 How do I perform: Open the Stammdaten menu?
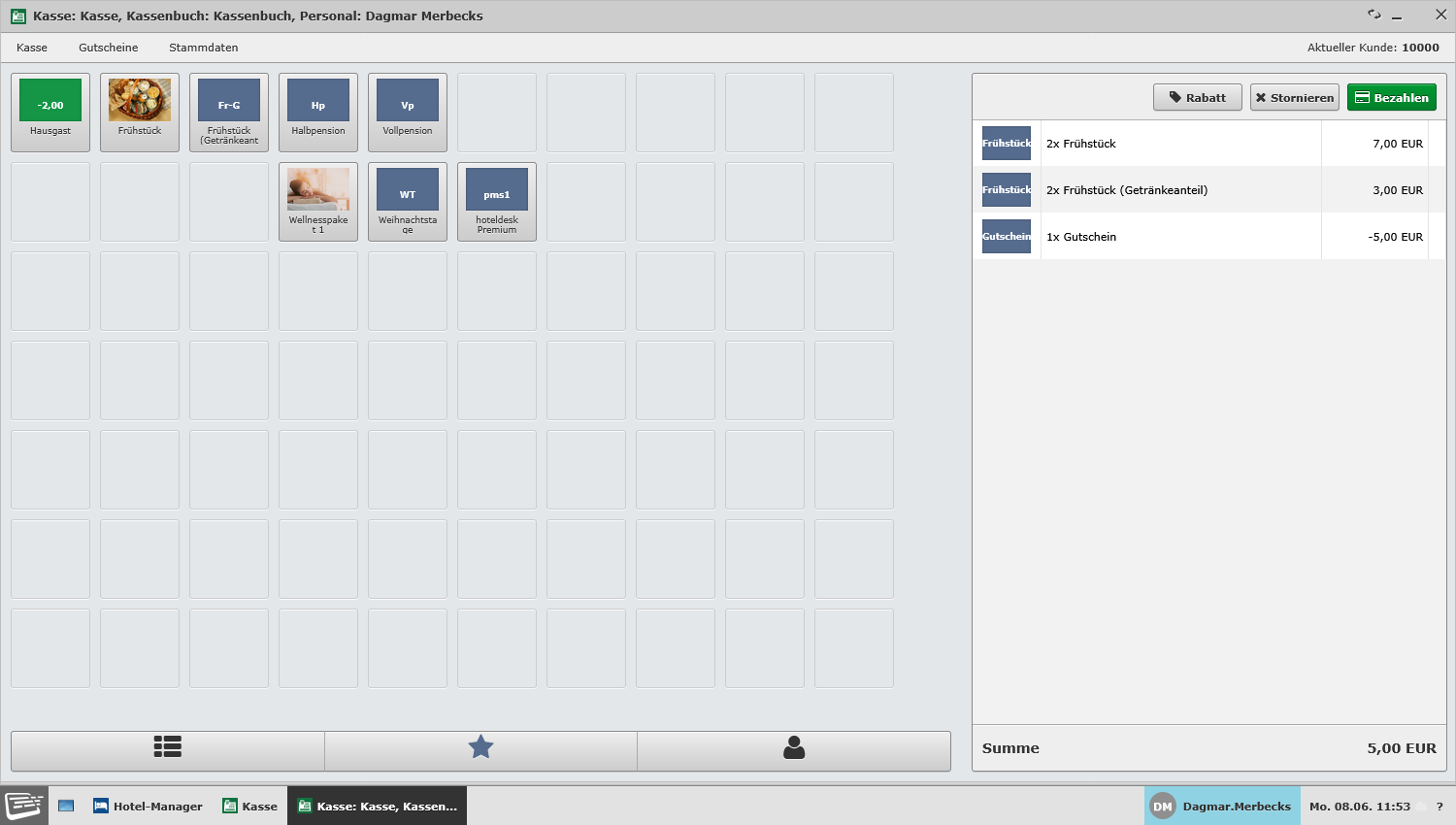coord(204,48)
